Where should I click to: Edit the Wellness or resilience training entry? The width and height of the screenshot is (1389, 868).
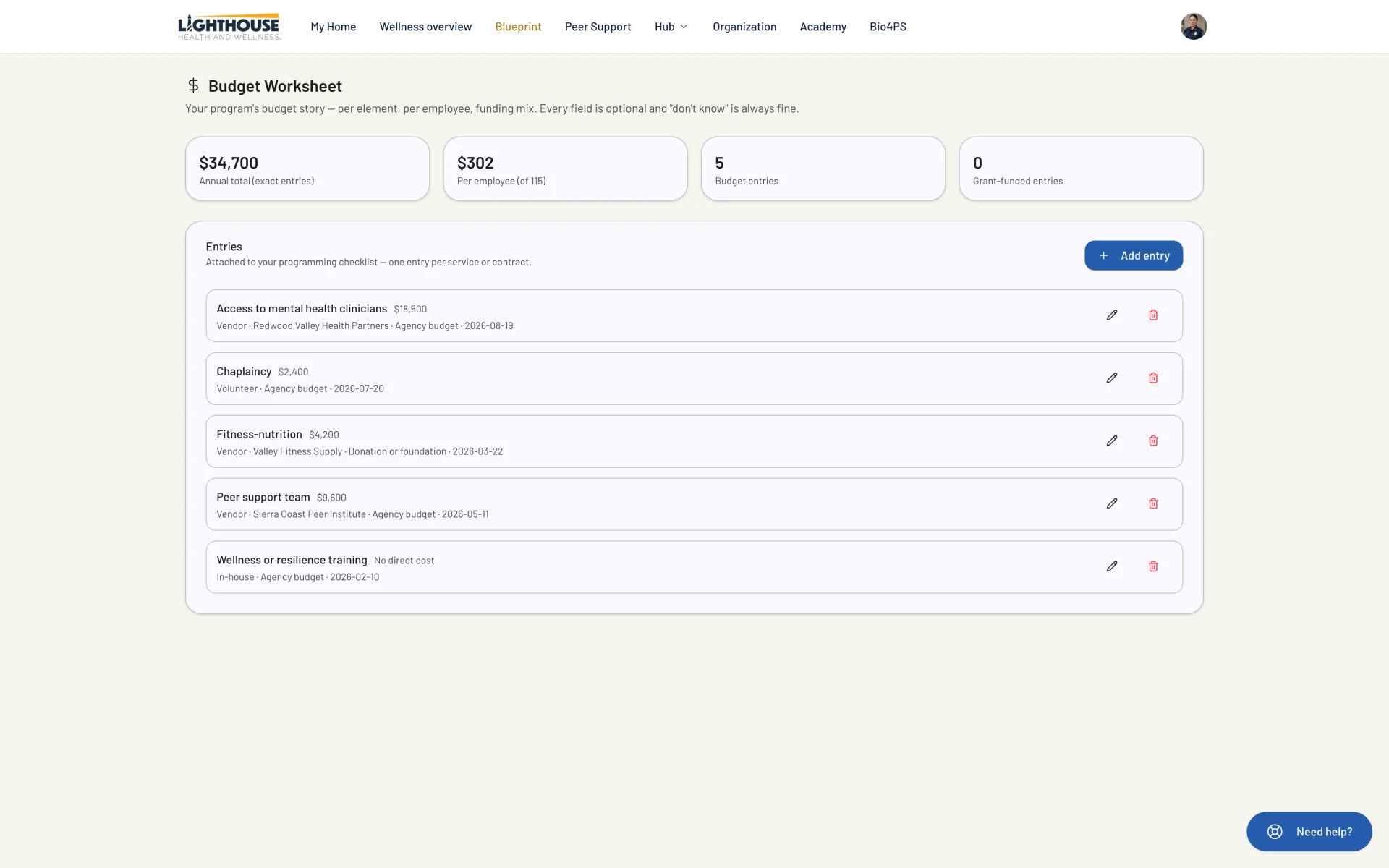[x=1112, y=566]
